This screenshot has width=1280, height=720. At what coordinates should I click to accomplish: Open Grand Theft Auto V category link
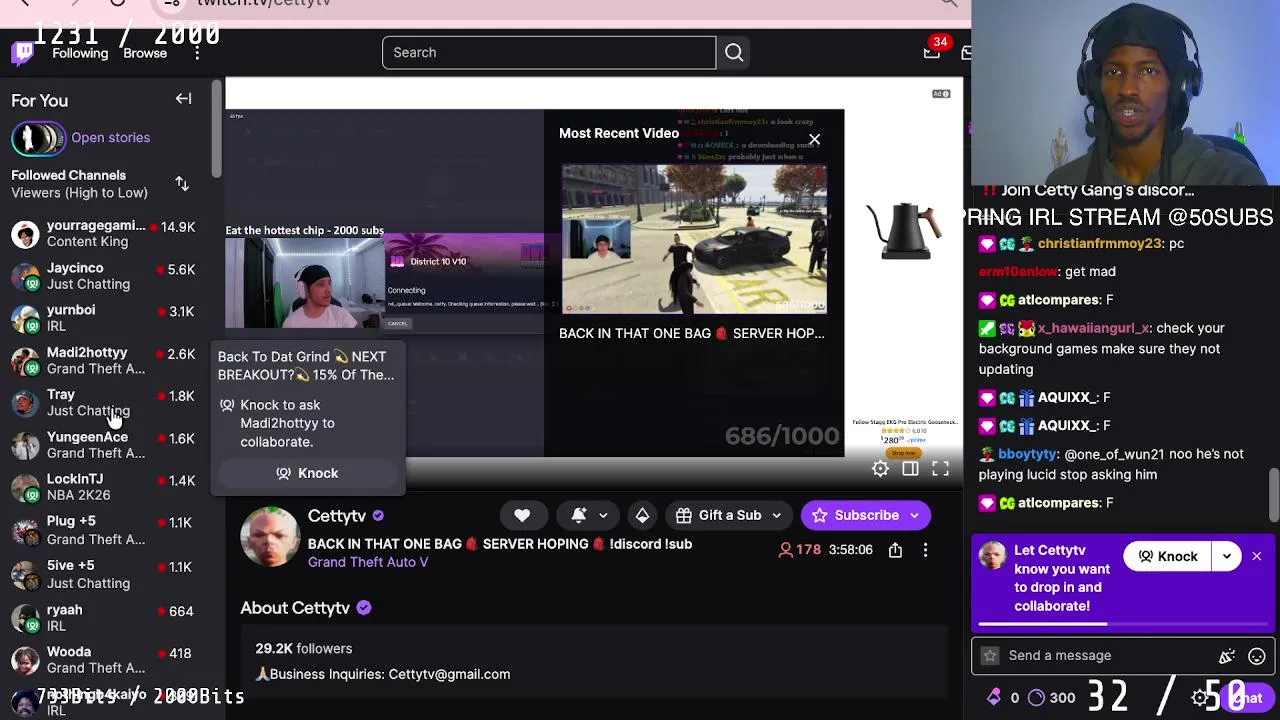click(368, 562)
